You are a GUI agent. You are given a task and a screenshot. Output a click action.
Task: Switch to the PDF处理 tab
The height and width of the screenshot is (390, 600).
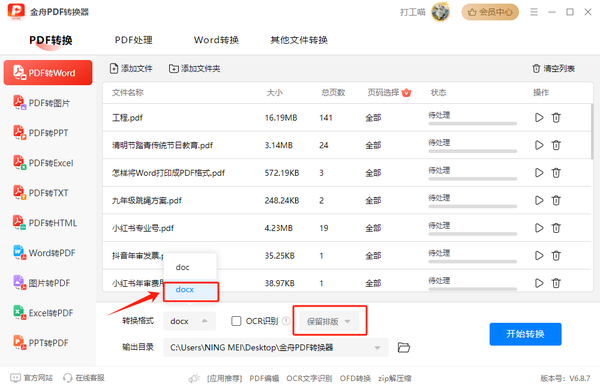(x=134, y=40)
